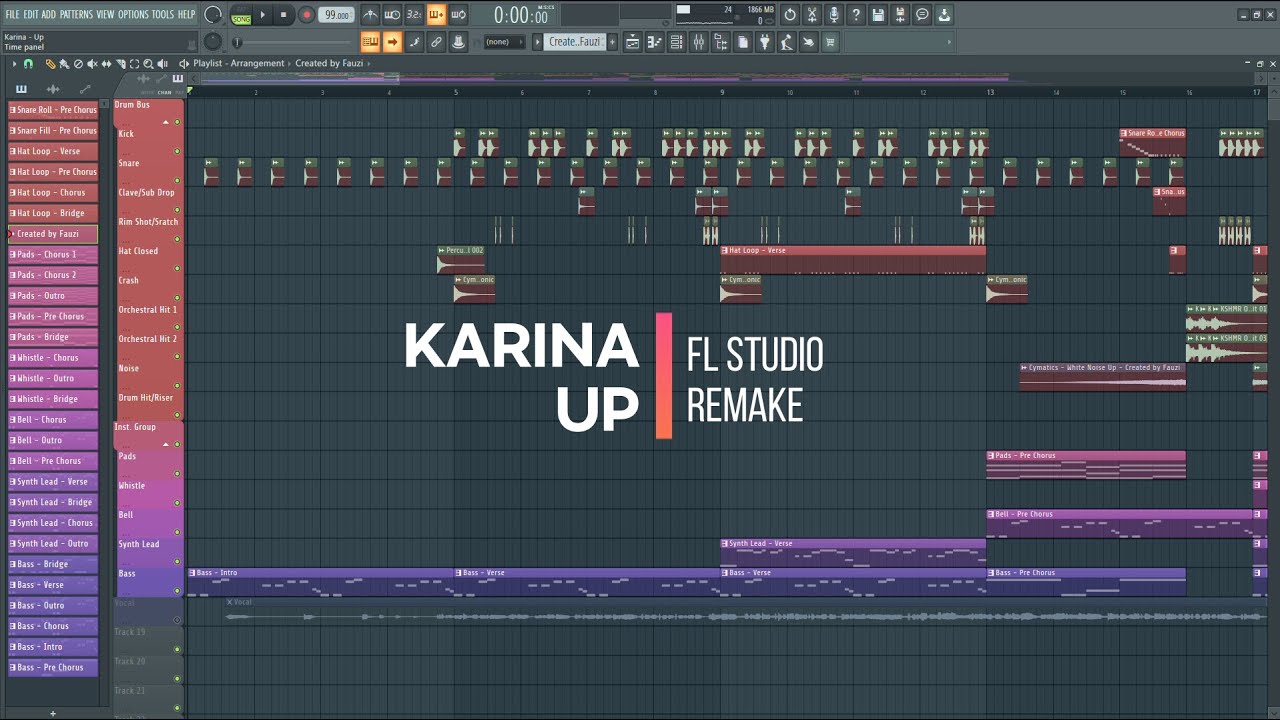Open the EDIT menu
The width and height of the screenshot is (1280, 720).
pyautogui.click(x=31, y=14)
